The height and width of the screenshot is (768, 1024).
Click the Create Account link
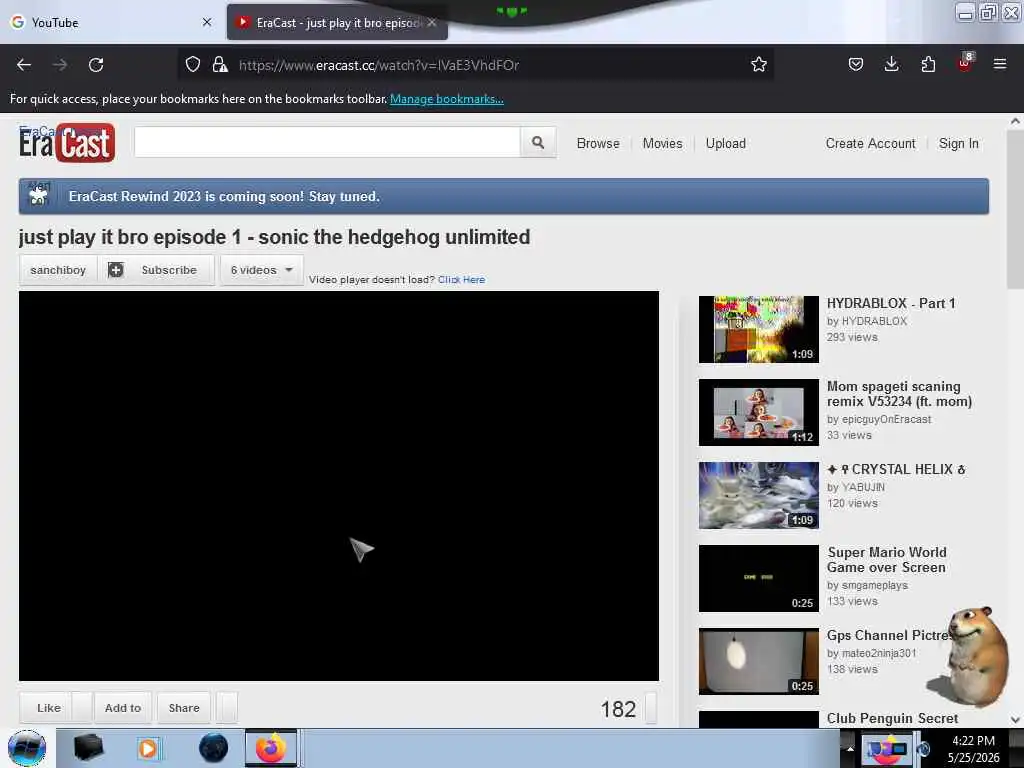[871, 144]
